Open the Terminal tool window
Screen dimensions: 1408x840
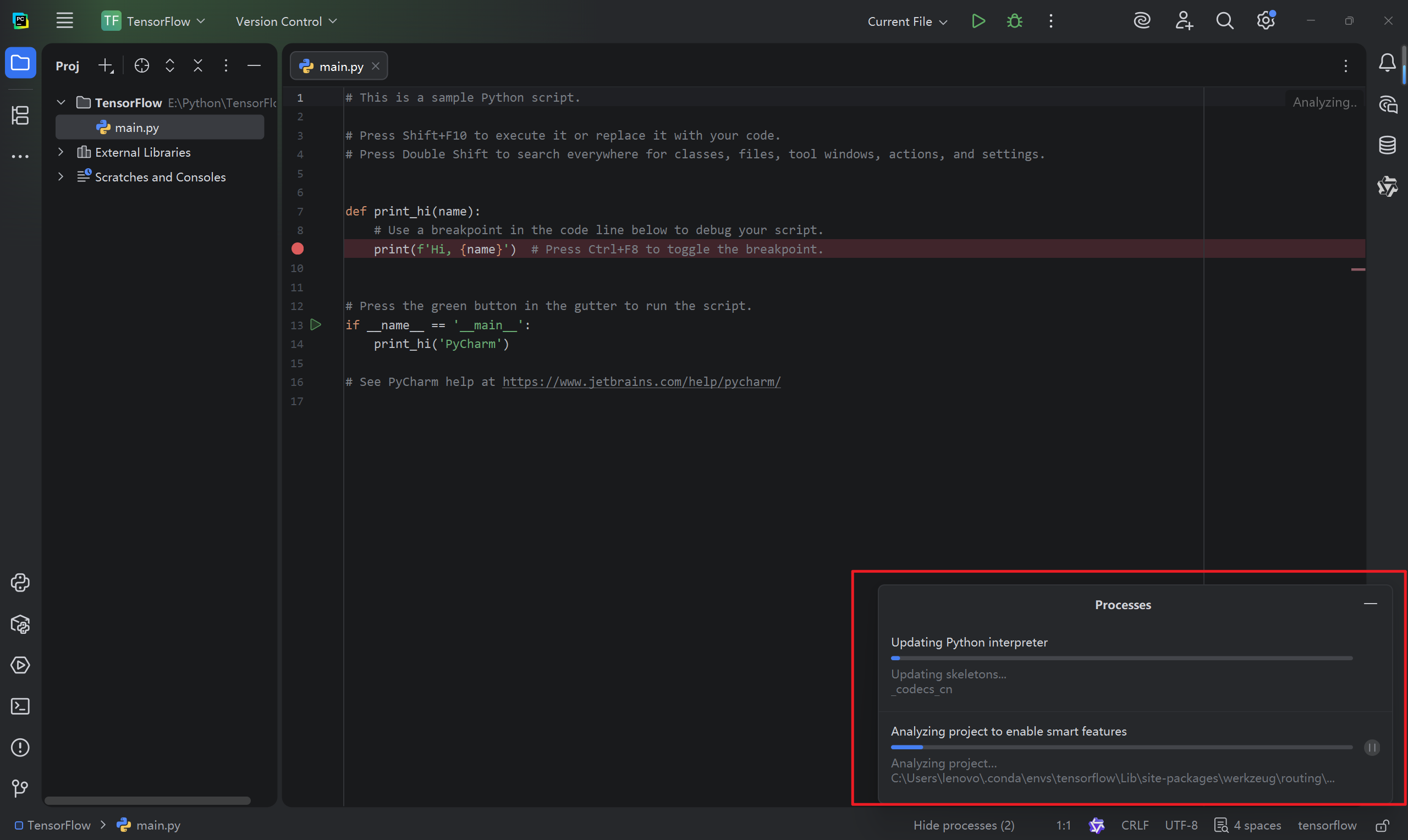[20, 706]
